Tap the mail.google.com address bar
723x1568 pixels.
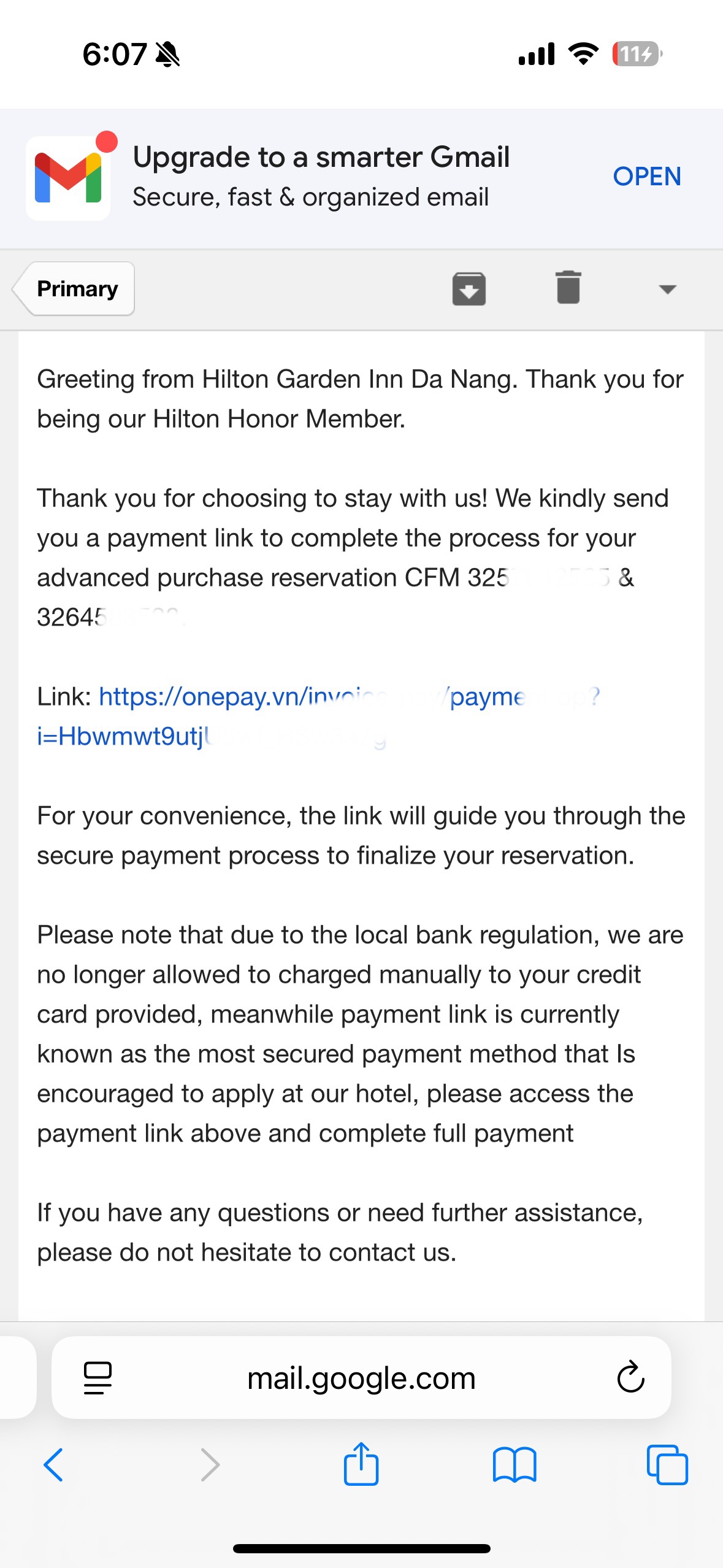[x=361, y=1378]
